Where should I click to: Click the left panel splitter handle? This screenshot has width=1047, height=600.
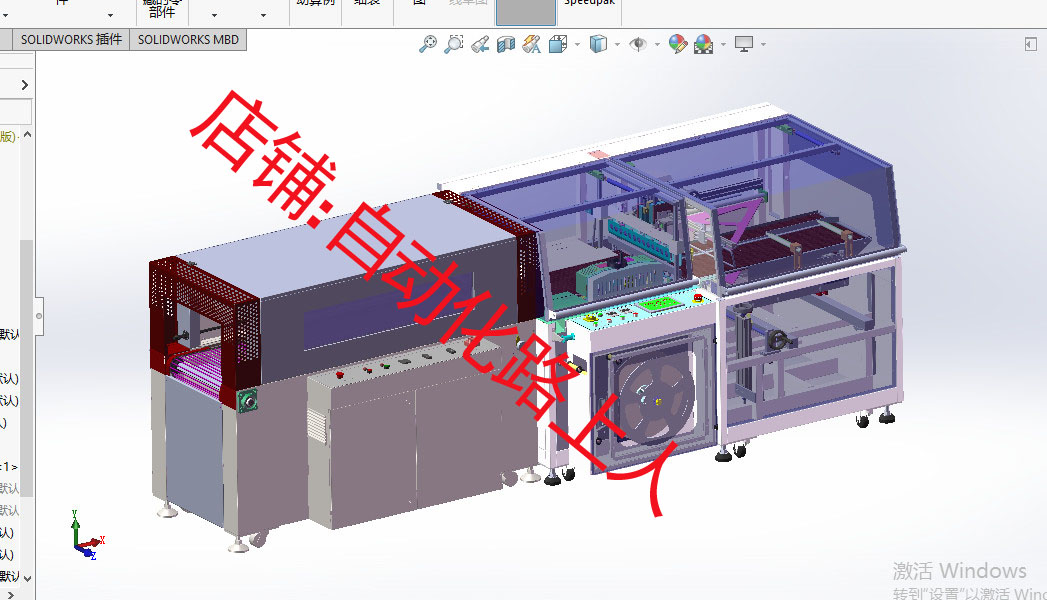39,316
